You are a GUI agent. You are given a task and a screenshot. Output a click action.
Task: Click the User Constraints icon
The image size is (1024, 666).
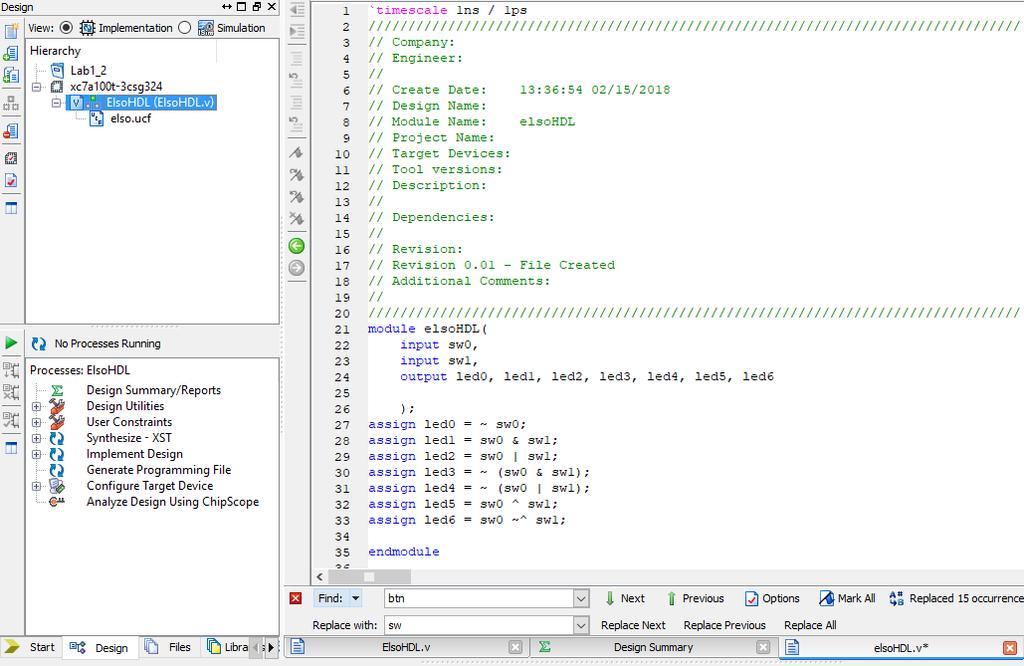57,422
